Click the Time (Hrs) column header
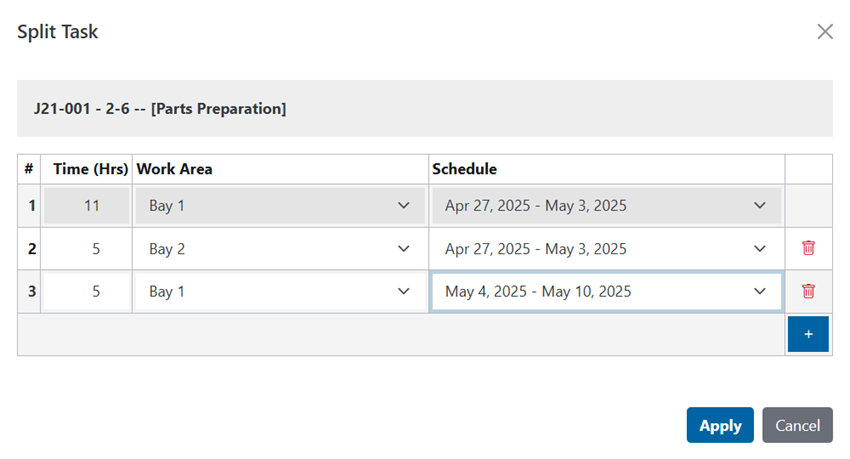The width and height of the screenshot is (850, 459). point(91,169)
